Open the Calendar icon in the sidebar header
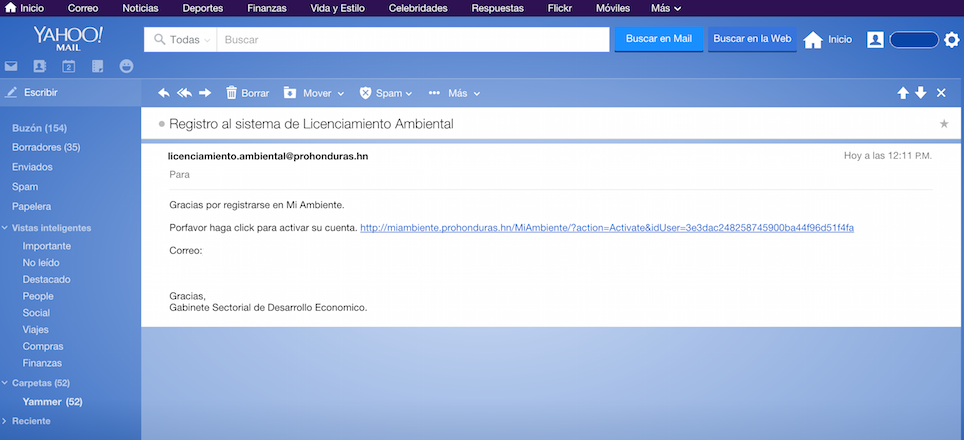 [69, 66]
